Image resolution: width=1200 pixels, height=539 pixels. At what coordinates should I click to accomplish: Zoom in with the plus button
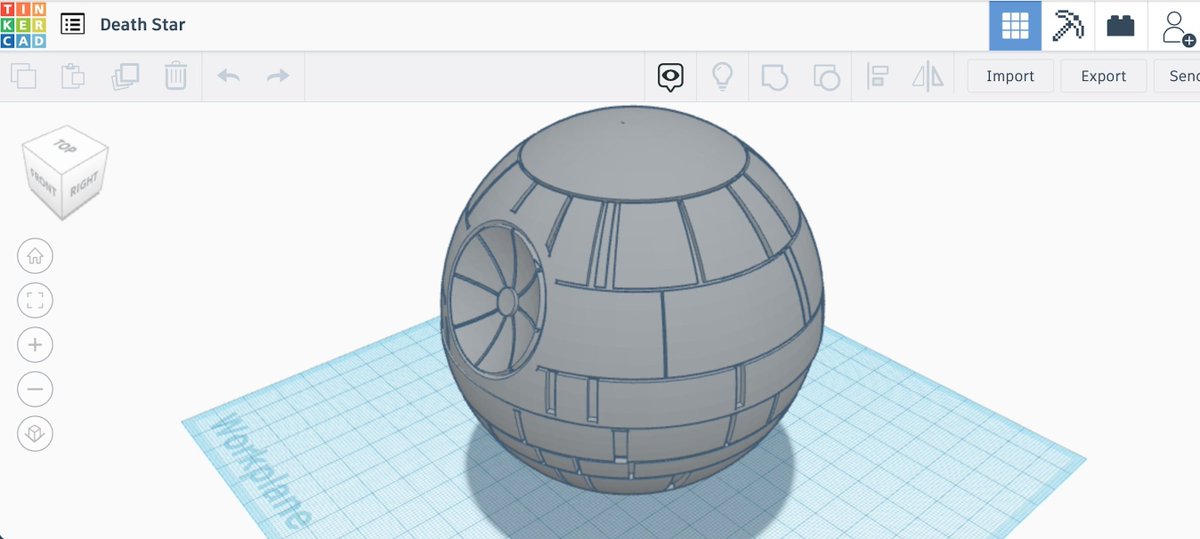pos(35,345)
